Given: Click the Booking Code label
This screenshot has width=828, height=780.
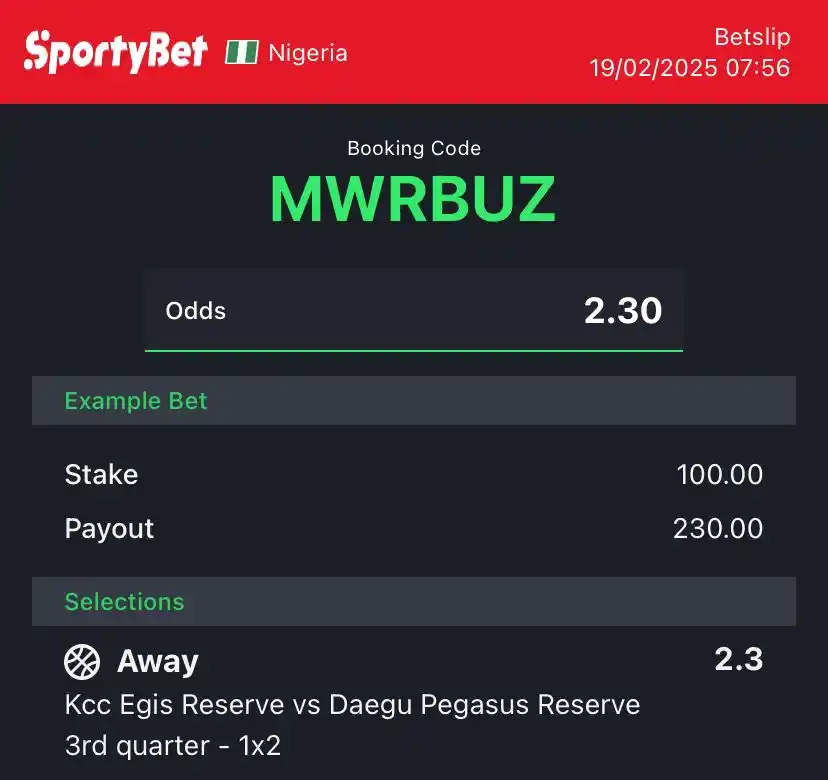Looking at the screenshot, I should (x=414, y=148).
